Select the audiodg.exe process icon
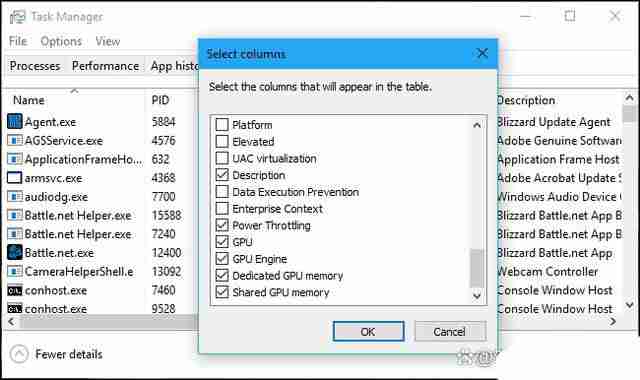This screenshot has height=380, width=640. (x=14, y=196)
